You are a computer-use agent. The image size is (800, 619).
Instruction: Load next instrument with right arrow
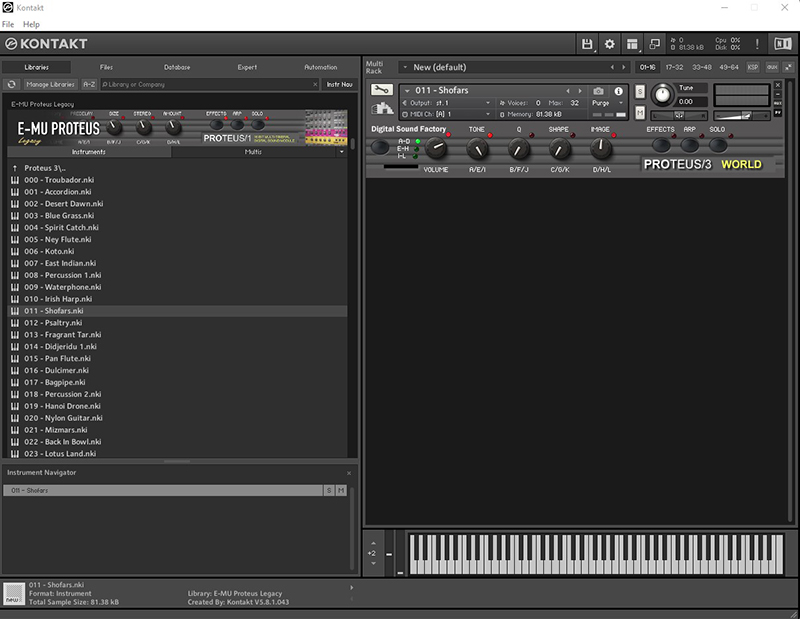[580, 91]
